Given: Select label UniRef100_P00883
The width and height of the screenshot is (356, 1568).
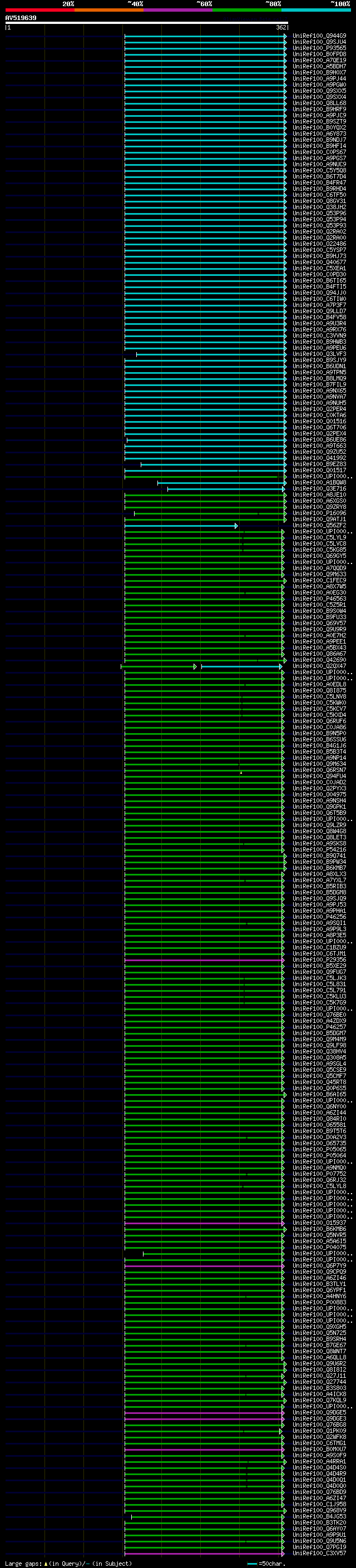Looking at the screenshot, I should click(319, 1303).
